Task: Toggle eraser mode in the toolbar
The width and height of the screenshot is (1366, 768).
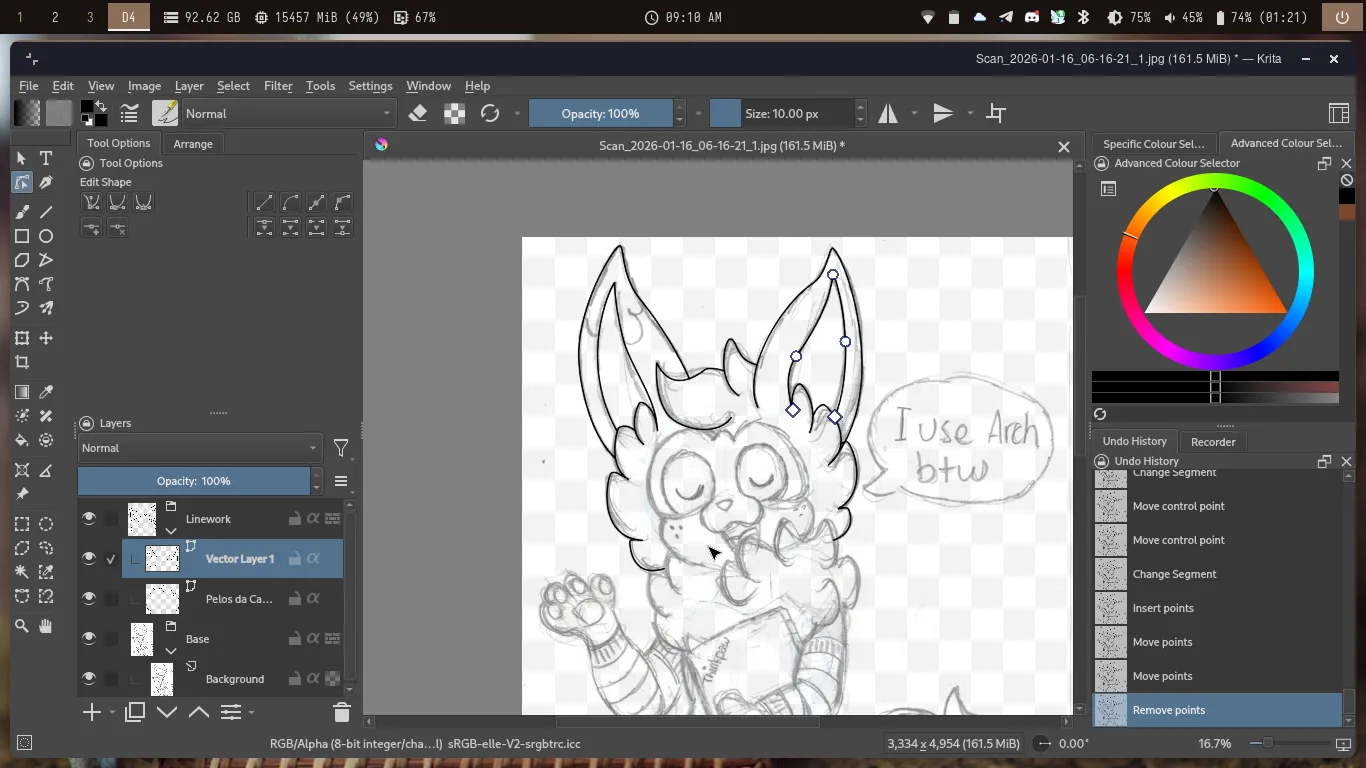Action: [x=418, y=114]
